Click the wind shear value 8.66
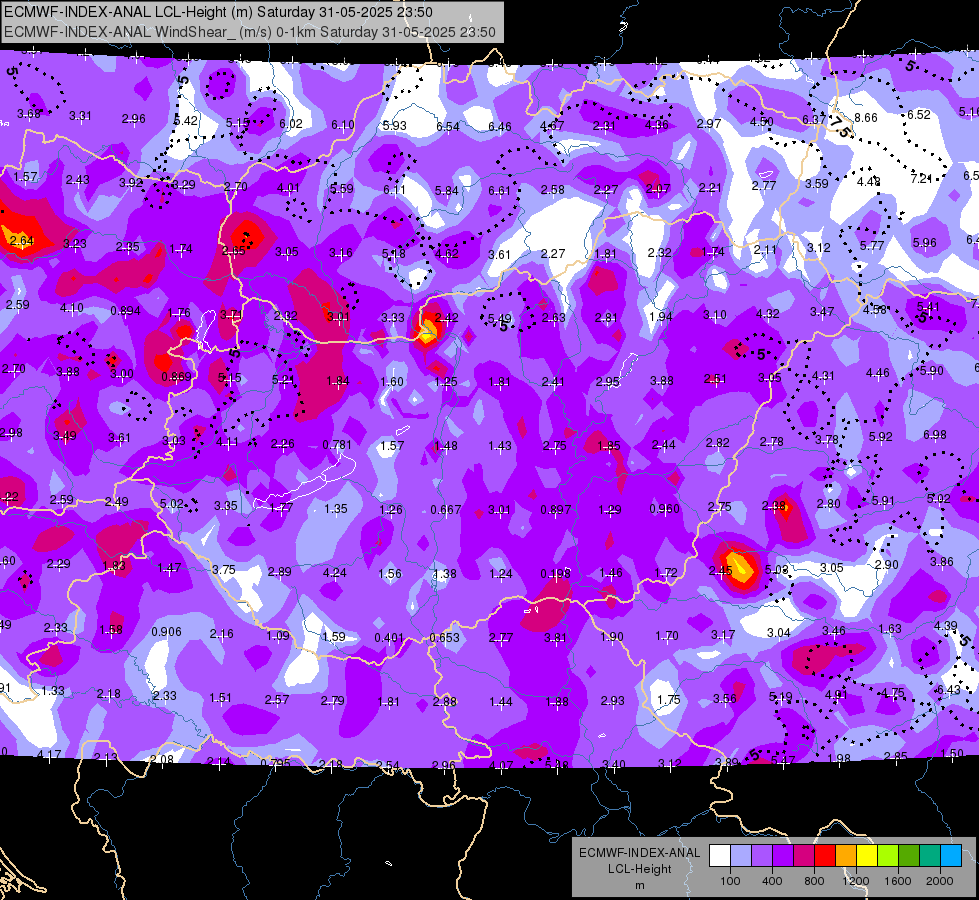 (866, 117)
